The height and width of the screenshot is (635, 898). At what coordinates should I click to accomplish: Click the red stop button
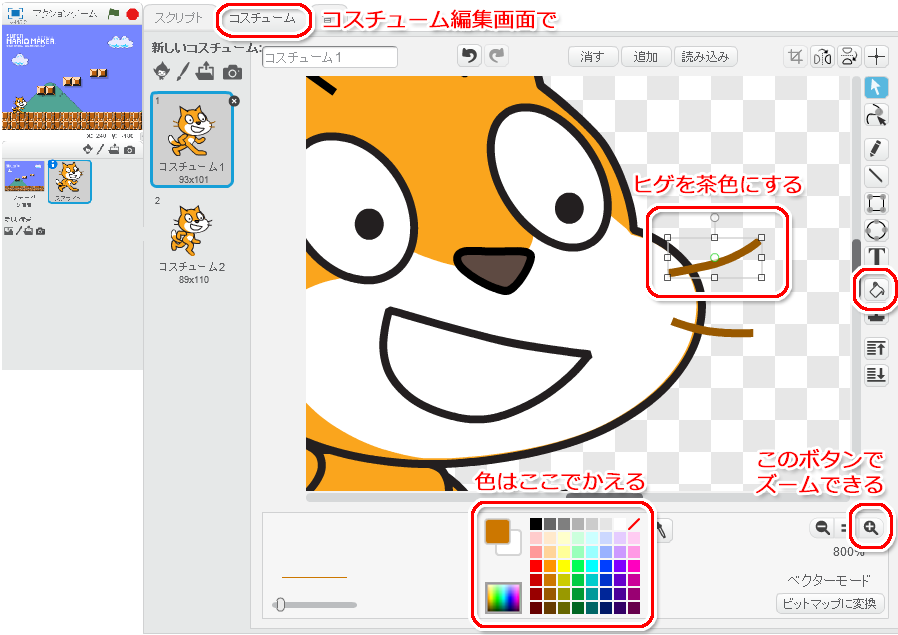(132, 14)
